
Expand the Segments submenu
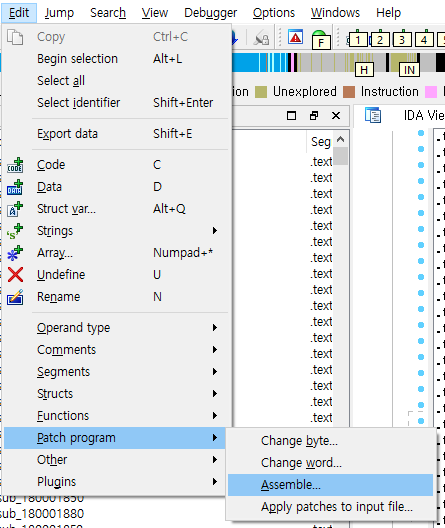tap(215, 371)
